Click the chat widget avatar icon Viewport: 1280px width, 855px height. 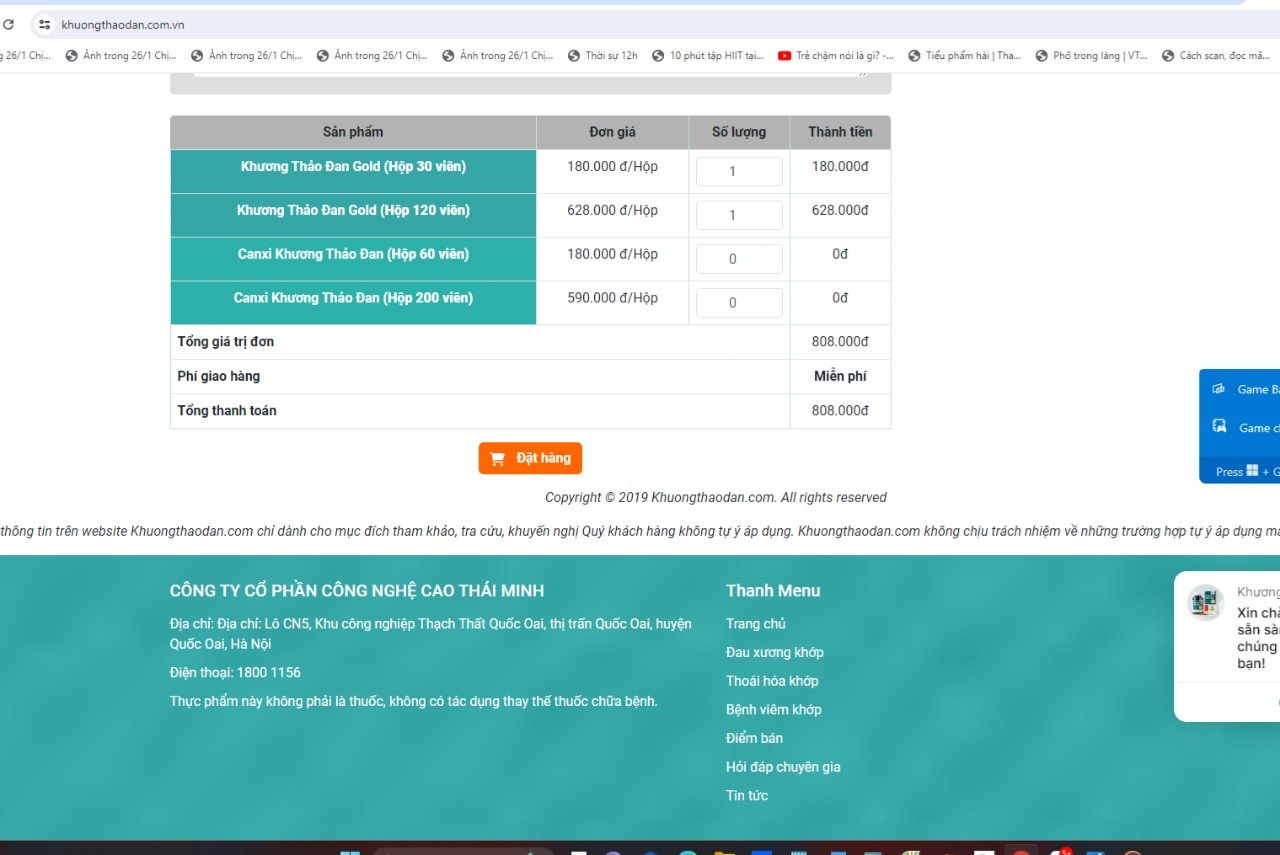pyautogui.click(x=1205, y=603)
